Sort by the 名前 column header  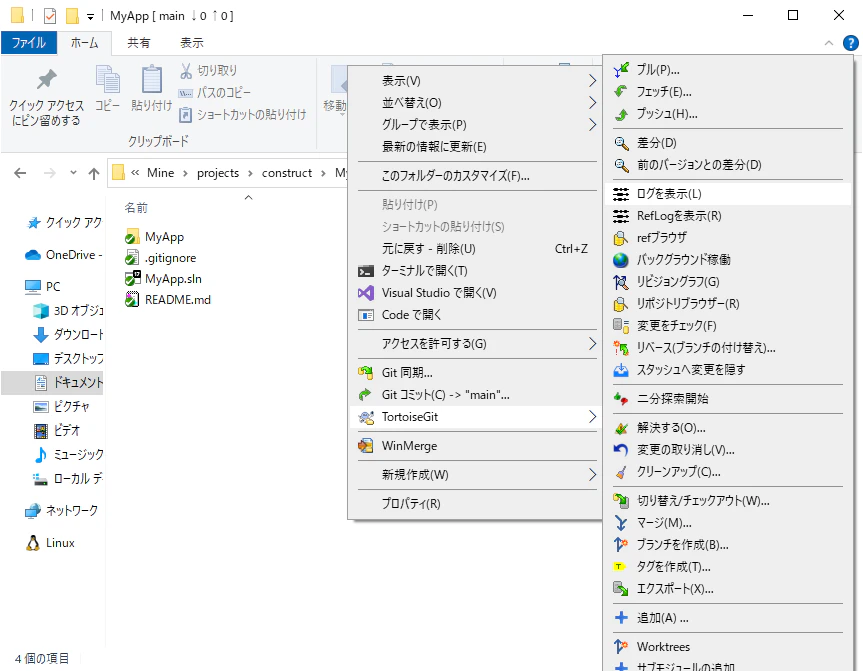tap(136, 208)
